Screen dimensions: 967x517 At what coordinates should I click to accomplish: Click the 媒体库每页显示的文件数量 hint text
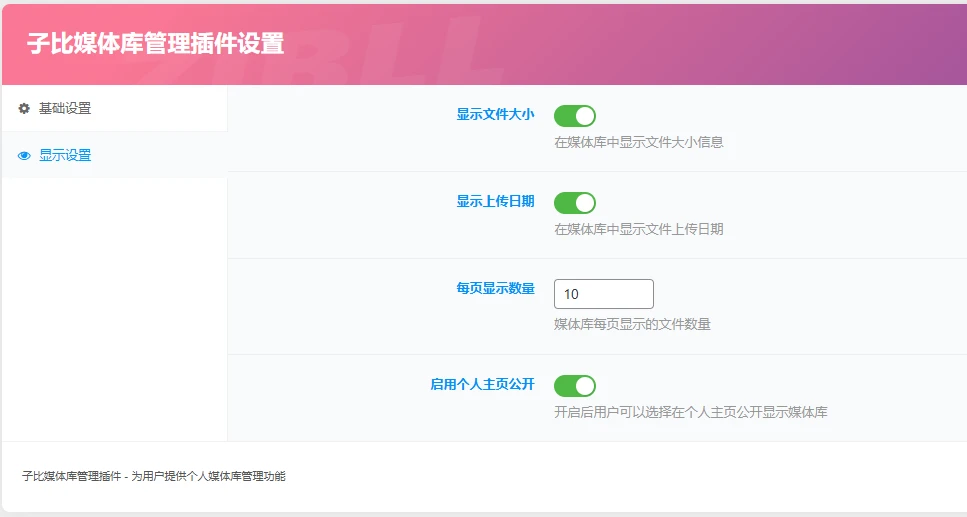(632, 324)
